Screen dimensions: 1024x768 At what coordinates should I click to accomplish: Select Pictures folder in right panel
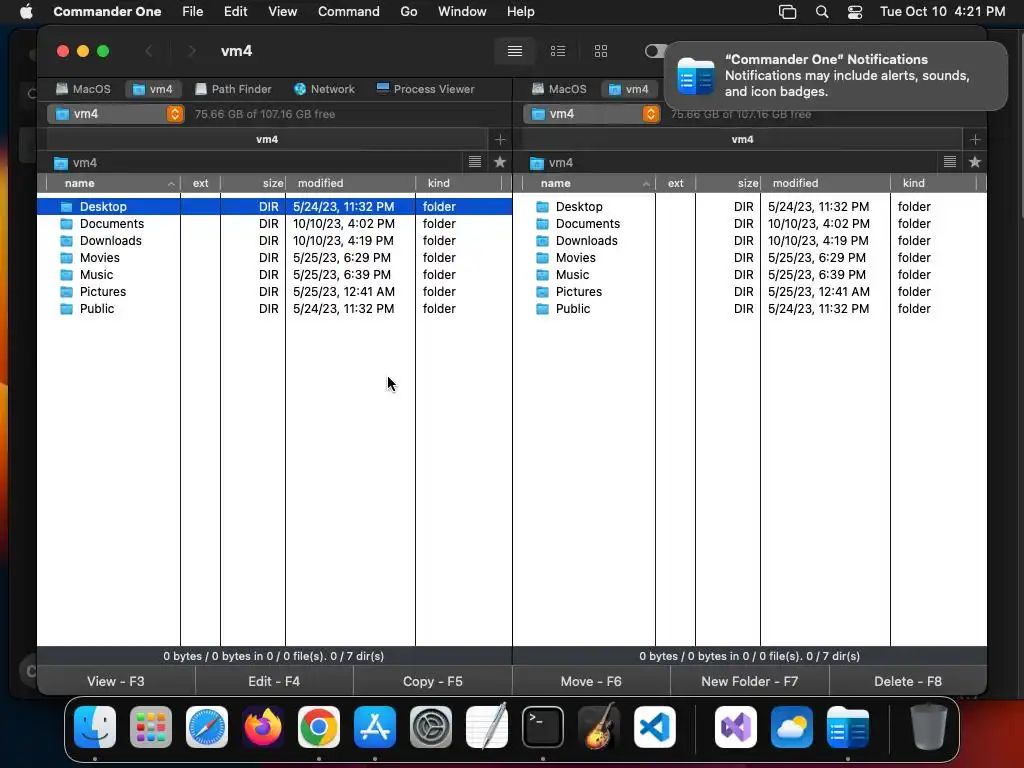[x=750, y=291]
